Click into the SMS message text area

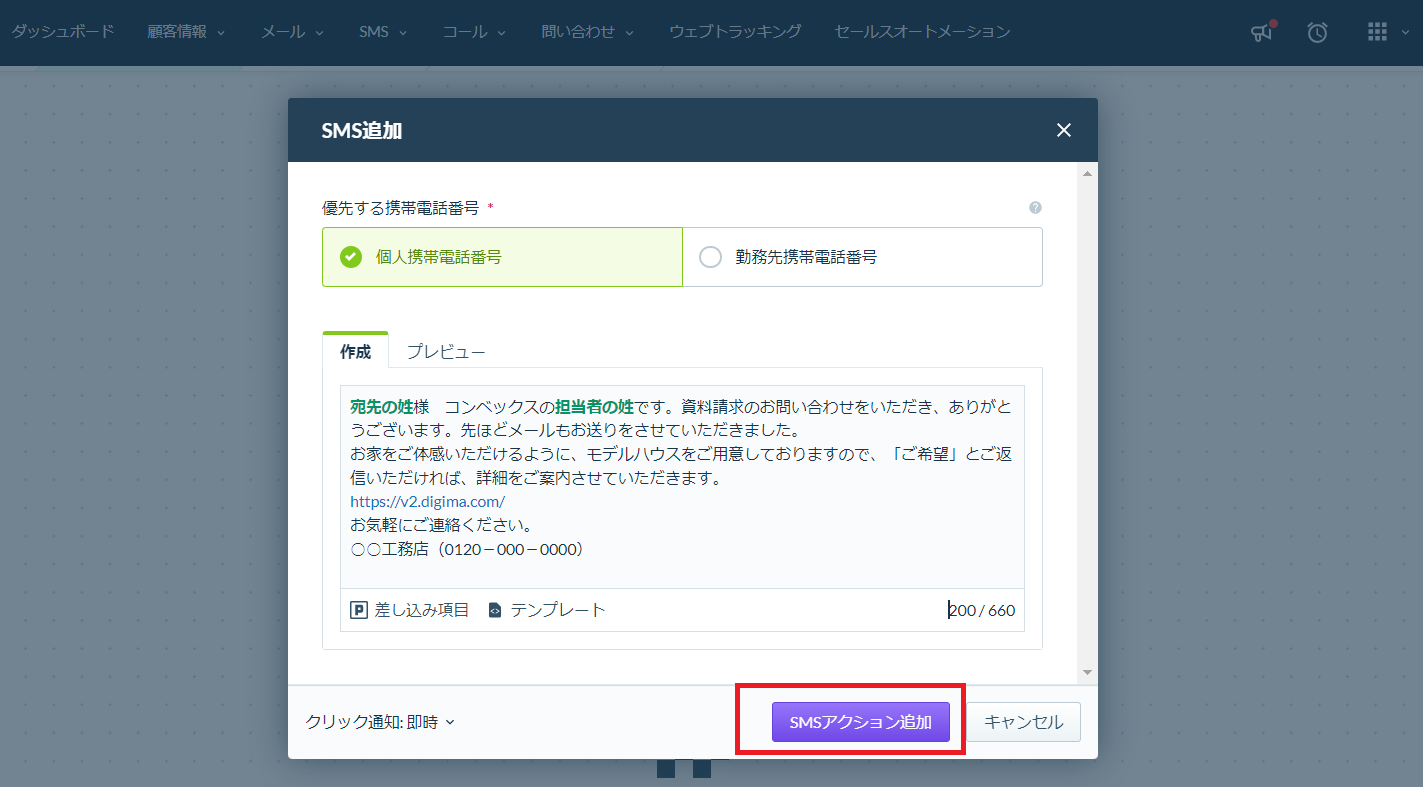tap(682, 486)
